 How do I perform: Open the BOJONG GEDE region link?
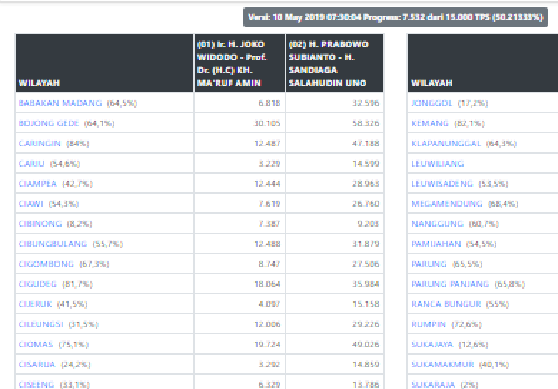[49, 123]
